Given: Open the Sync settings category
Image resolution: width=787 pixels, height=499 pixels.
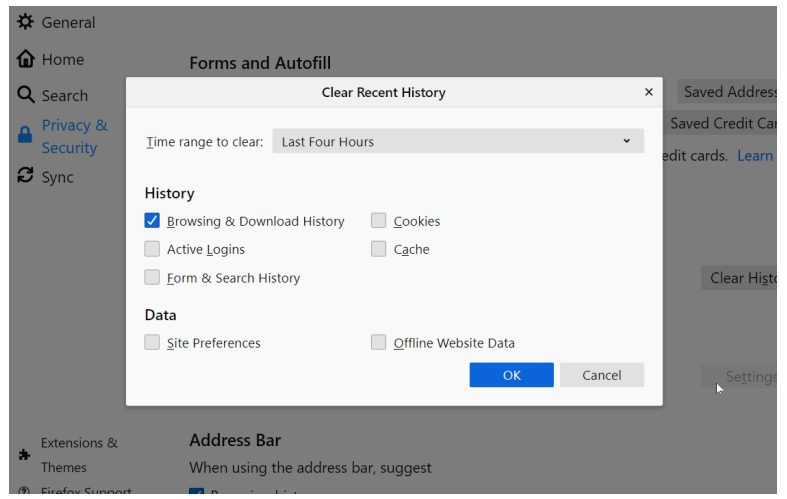Looking at the screenshot, I should 57,177.
